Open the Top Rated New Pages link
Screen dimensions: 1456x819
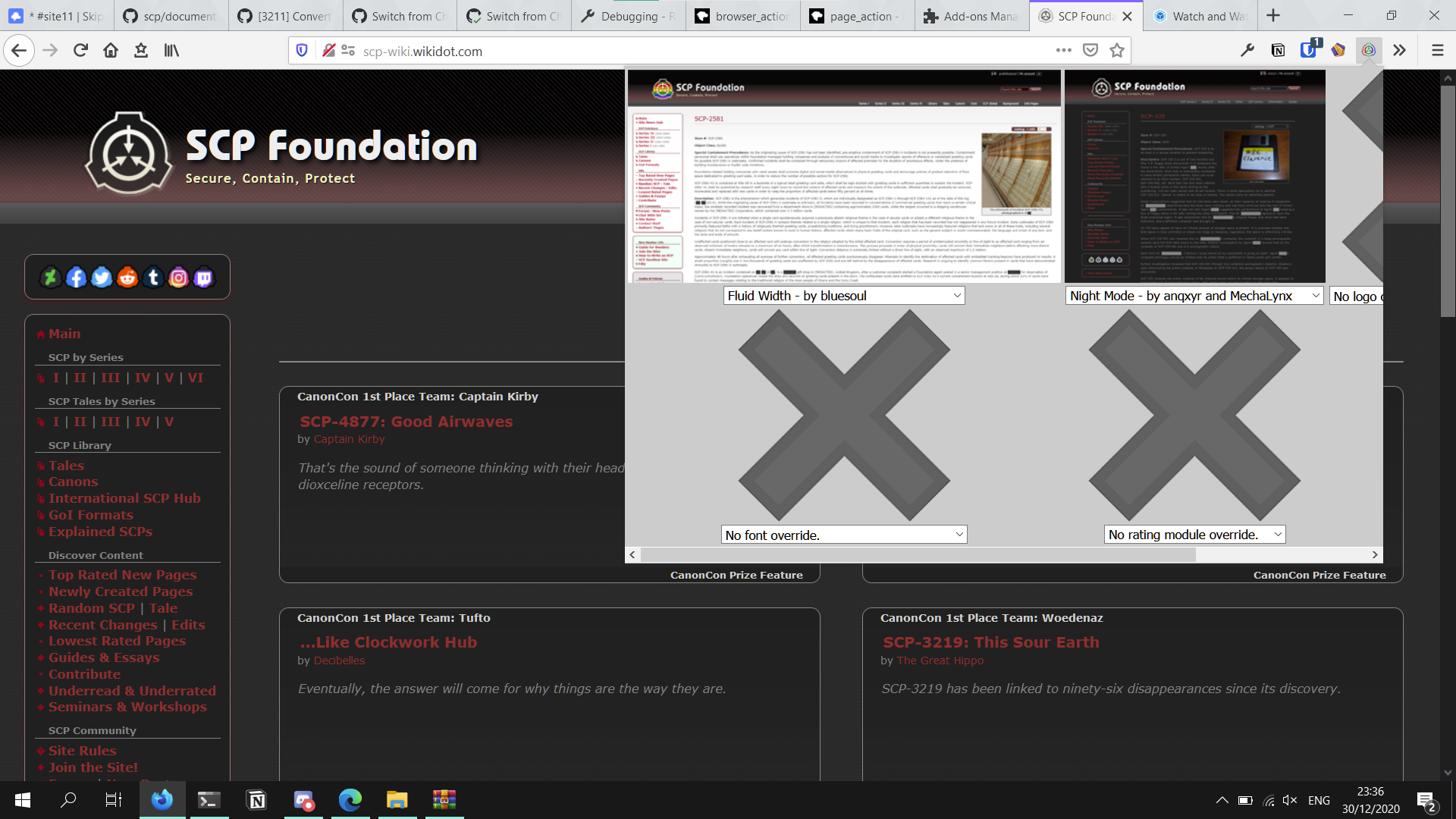coord(122,575)
